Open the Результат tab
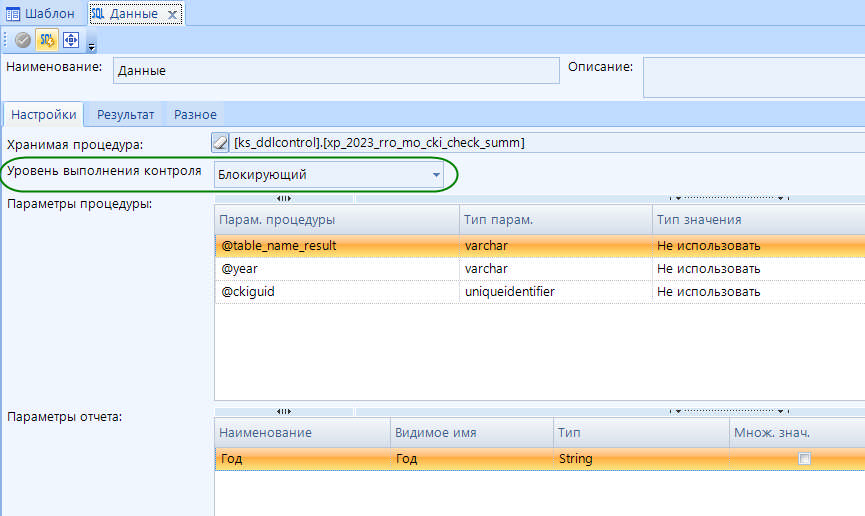This screenshot has width=865, height=516. (x=125, y=114)
